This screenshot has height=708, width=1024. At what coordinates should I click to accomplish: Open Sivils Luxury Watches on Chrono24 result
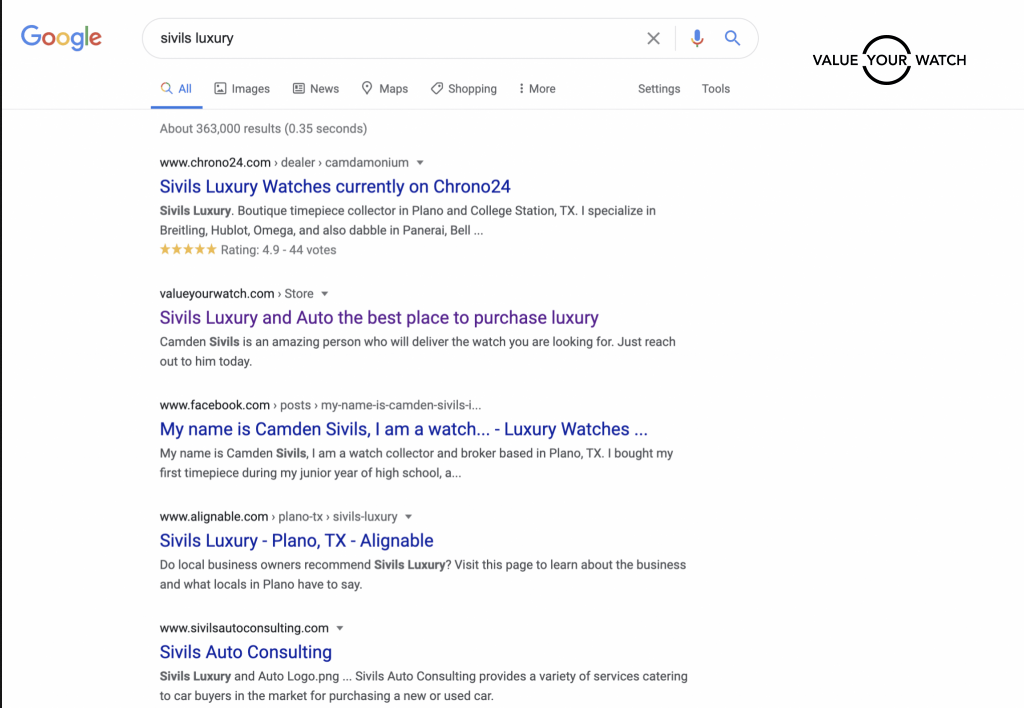coord(335,187)
